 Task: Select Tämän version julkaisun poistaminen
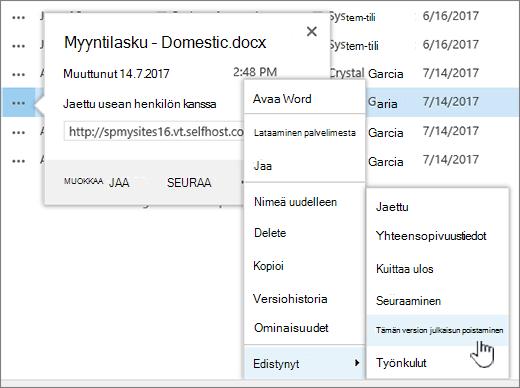(x=437, y=330)
